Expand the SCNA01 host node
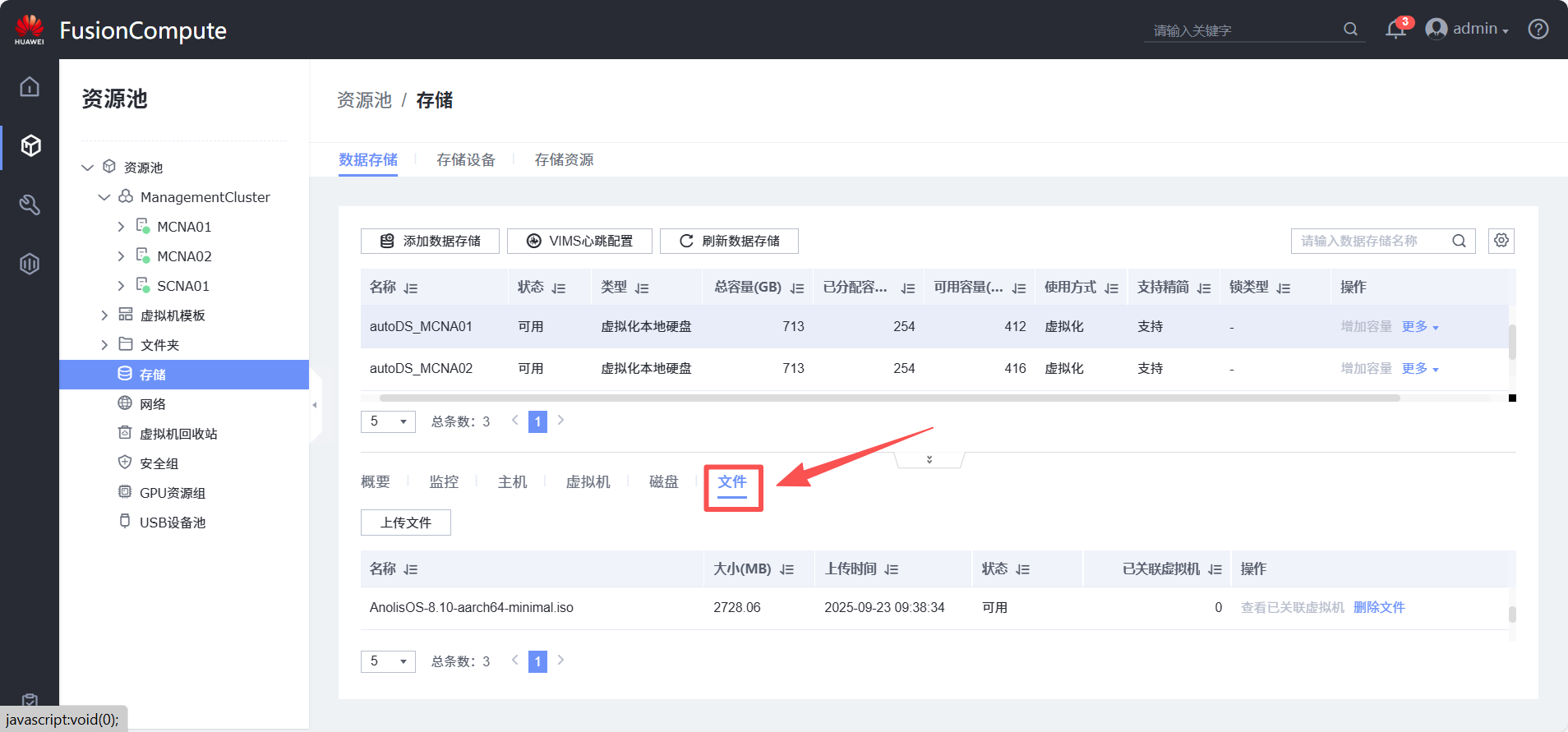Screen dimensions: 1568x732 tap(121, 286)
